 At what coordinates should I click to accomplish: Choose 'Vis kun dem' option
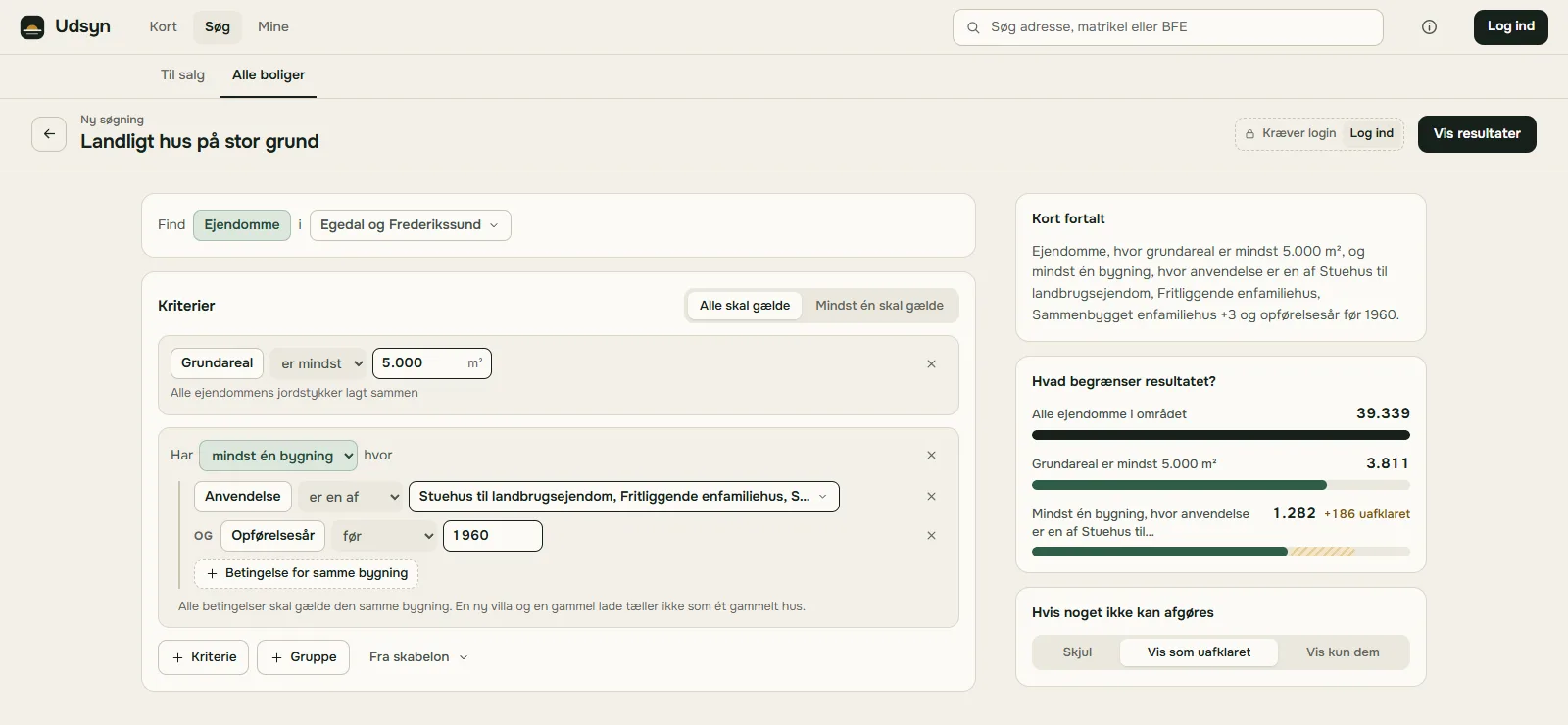pos(1343,652)
